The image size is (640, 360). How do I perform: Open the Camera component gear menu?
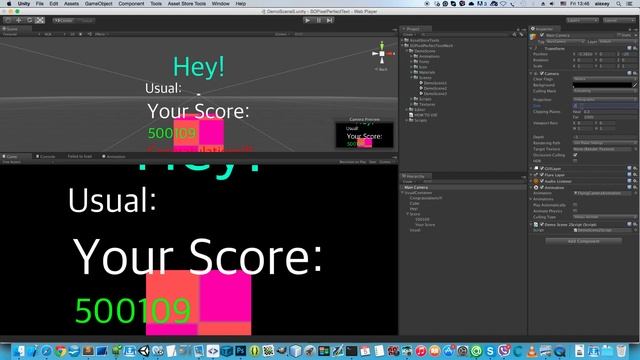pyautogui.click(x=635, y=73)
